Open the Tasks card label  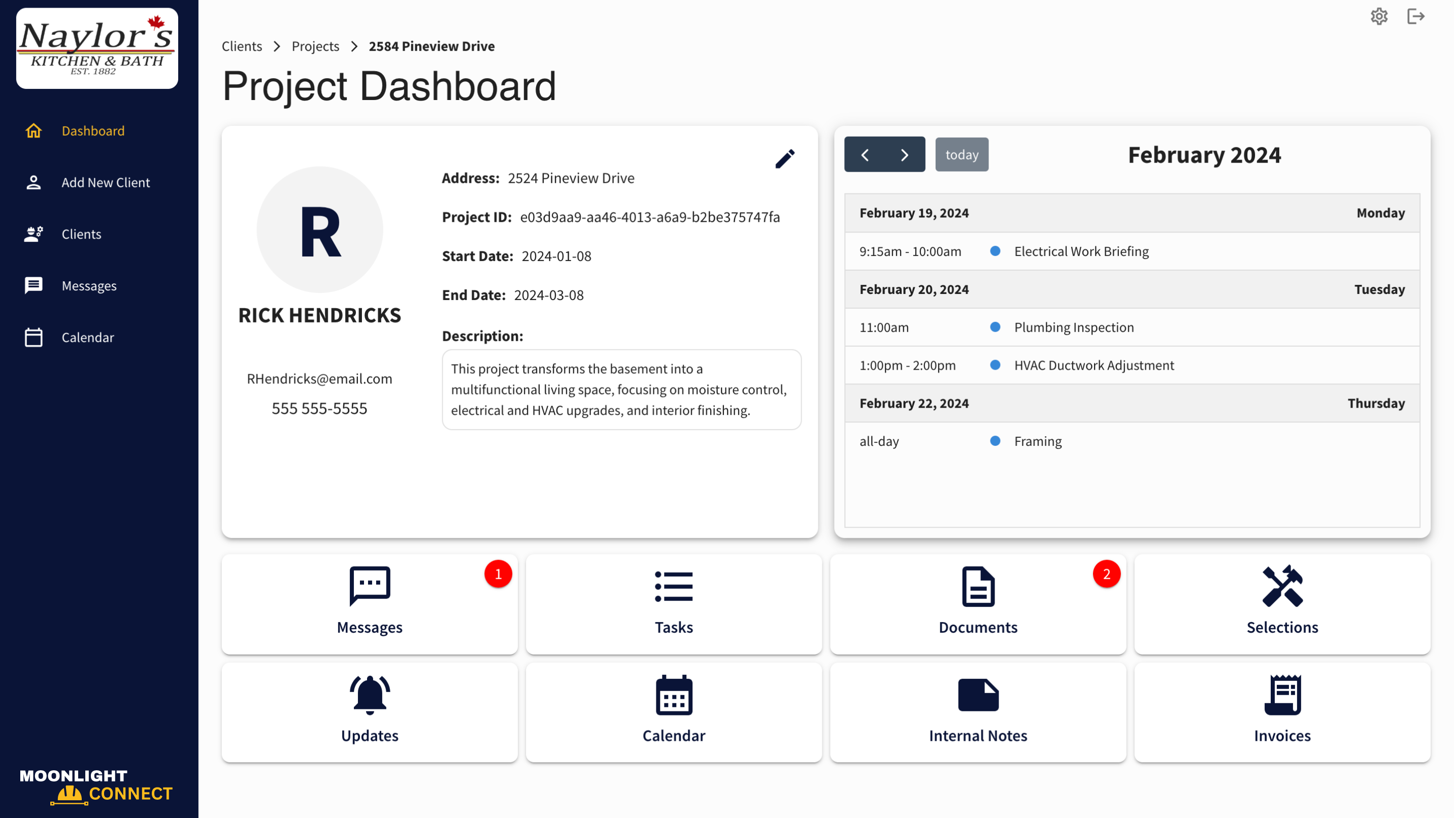click(x=674, y=628)
